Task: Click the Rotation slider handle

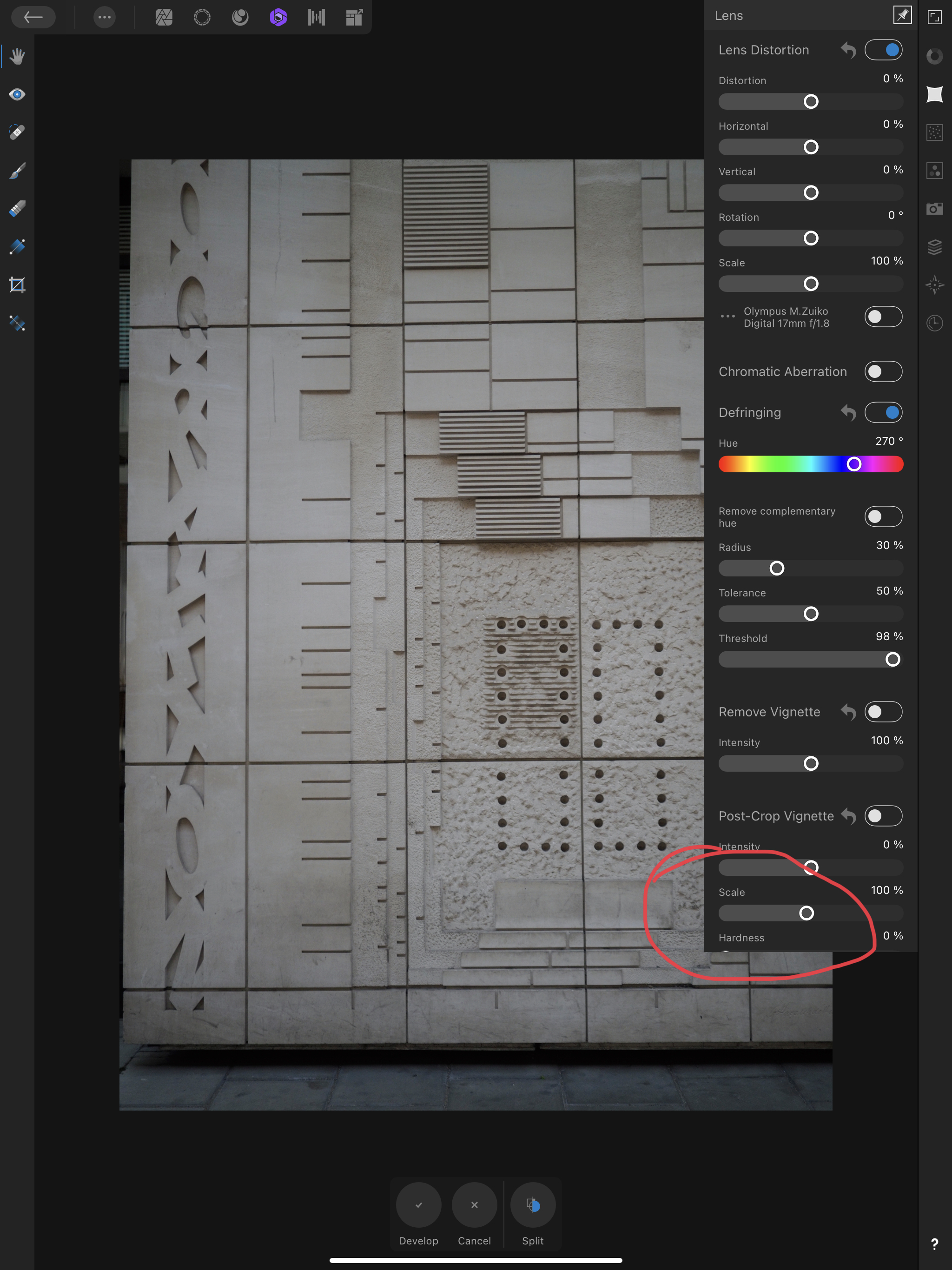Action: (811, 238)
